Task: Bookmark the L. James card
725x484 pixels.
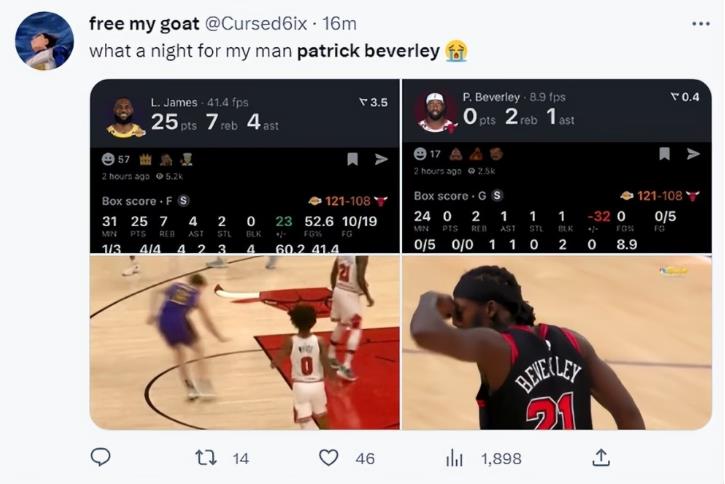Action: (x=352, y=159)
